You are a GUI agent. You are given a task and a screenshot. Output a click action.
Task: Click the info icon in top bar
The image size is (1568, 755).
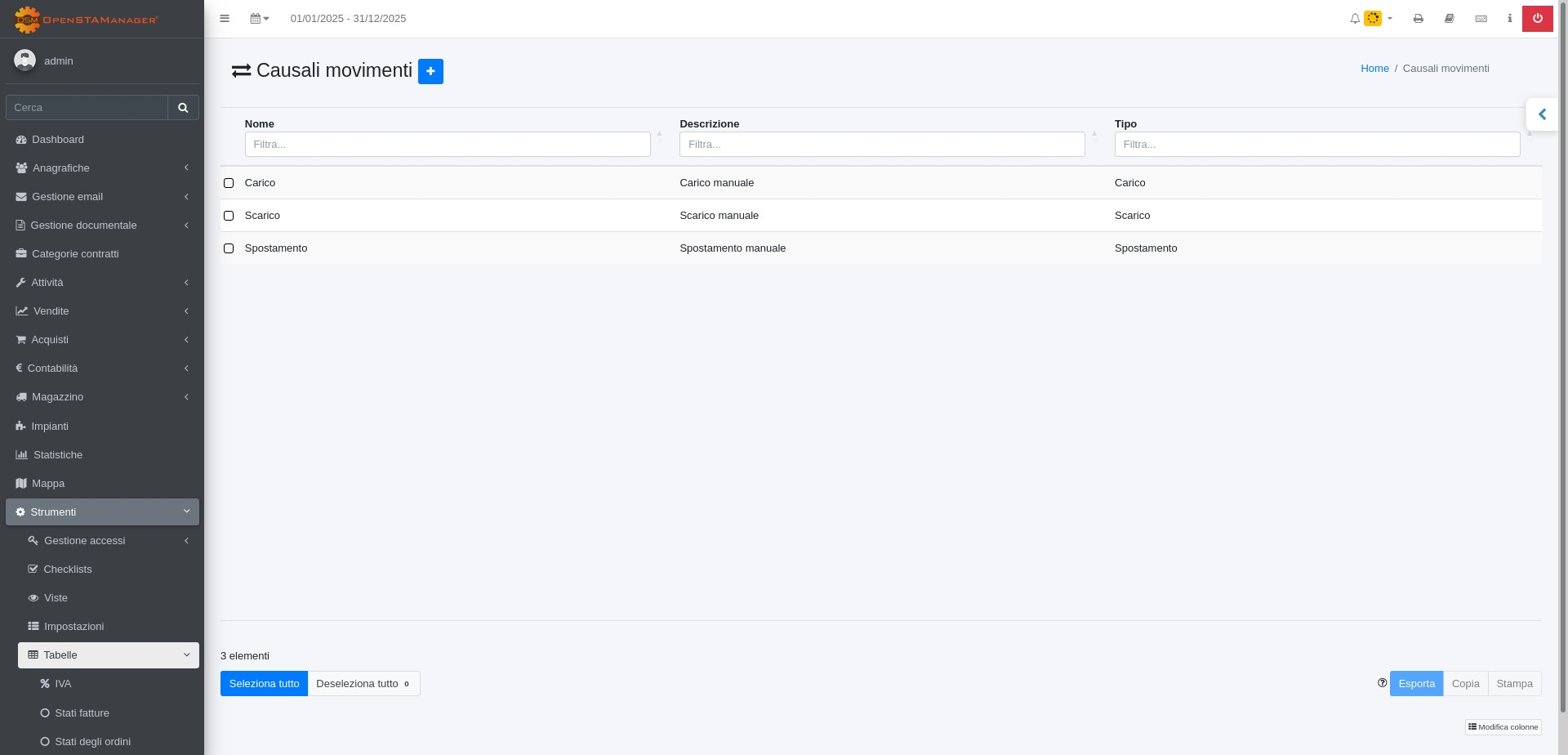[1509, 19]
